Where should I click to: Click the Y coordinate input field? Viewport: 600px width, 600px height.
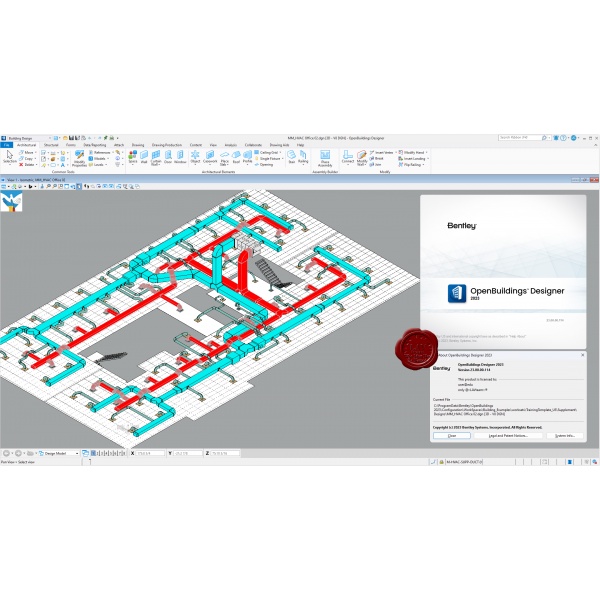[188, 453]
